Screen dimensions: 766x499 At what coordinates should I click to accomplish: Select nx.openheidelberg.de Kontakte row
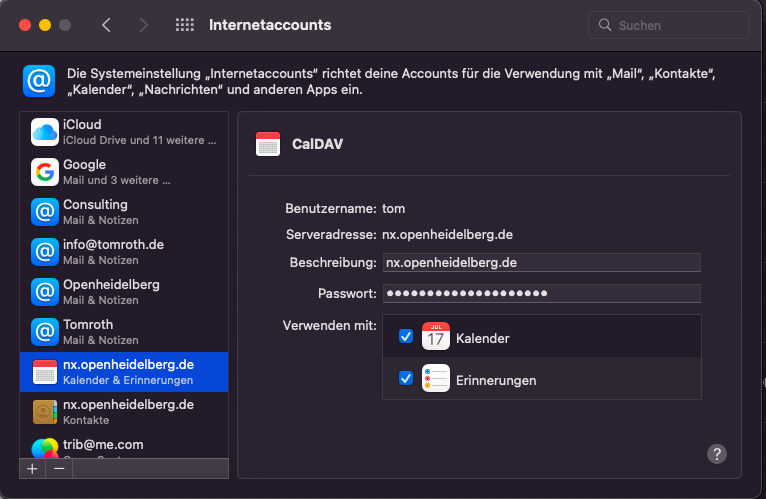click(x=124, y=412)
